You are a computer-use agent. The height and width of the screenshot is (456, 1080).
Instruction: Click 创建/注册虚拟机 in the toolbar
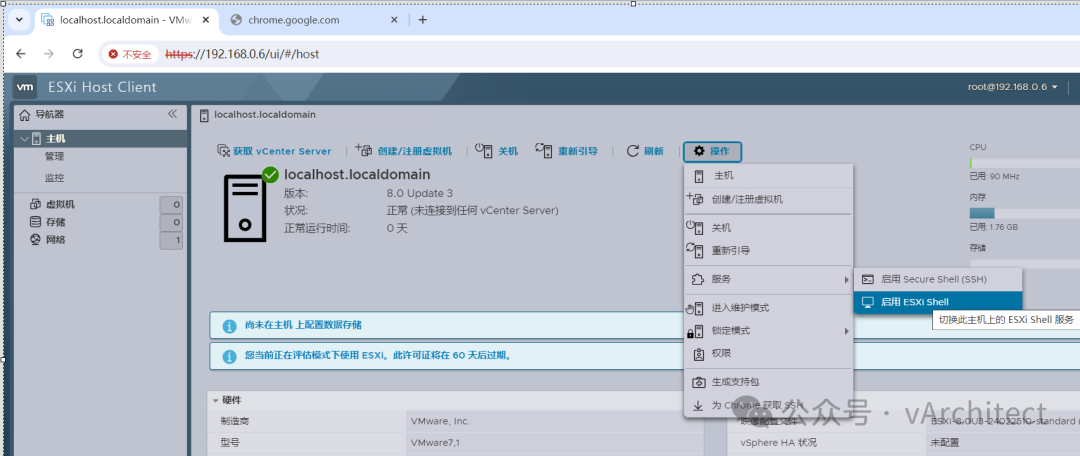pos(403,151)
